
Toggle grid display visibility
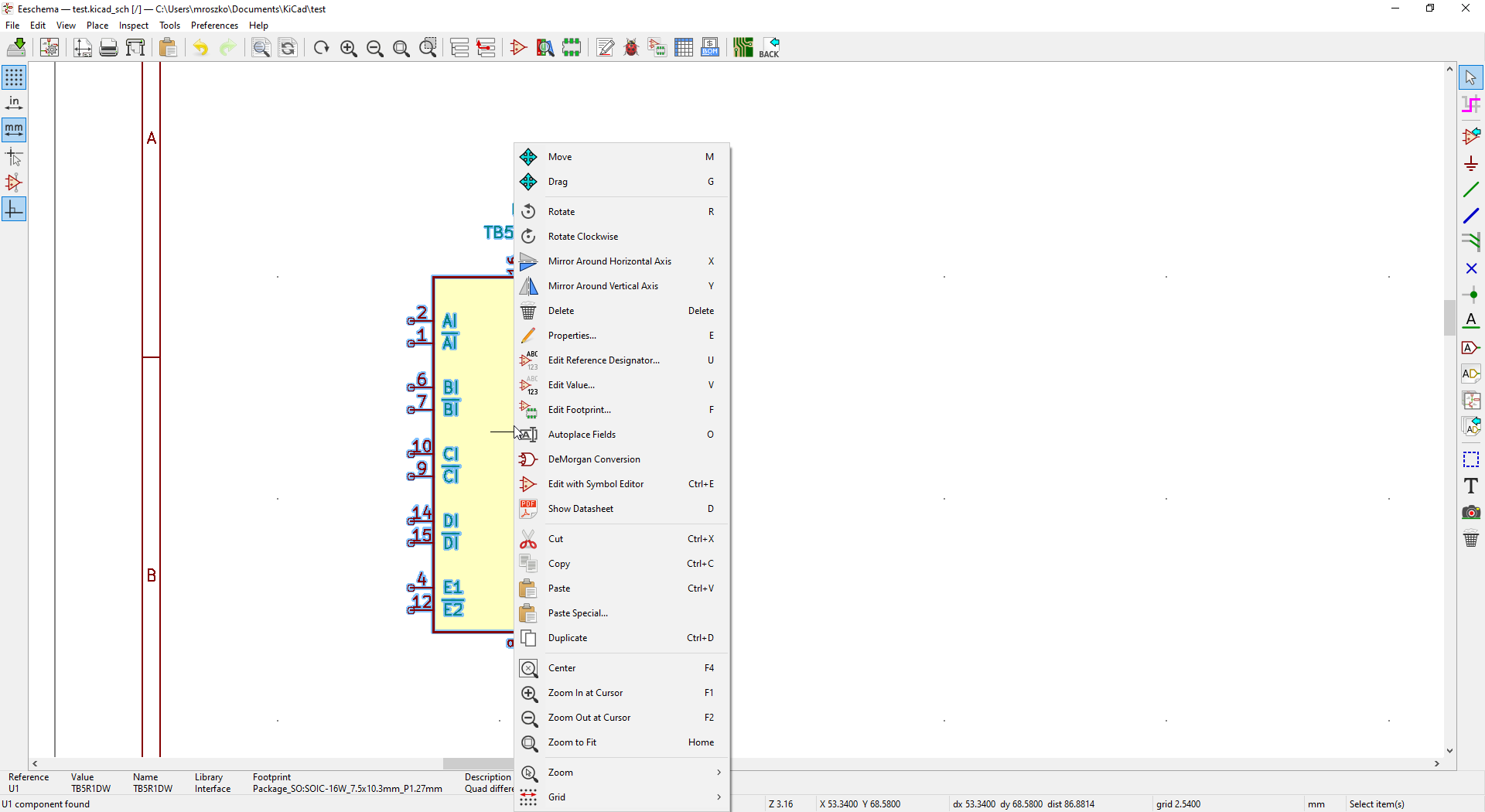pyautogui.click(x=14, y=77)
